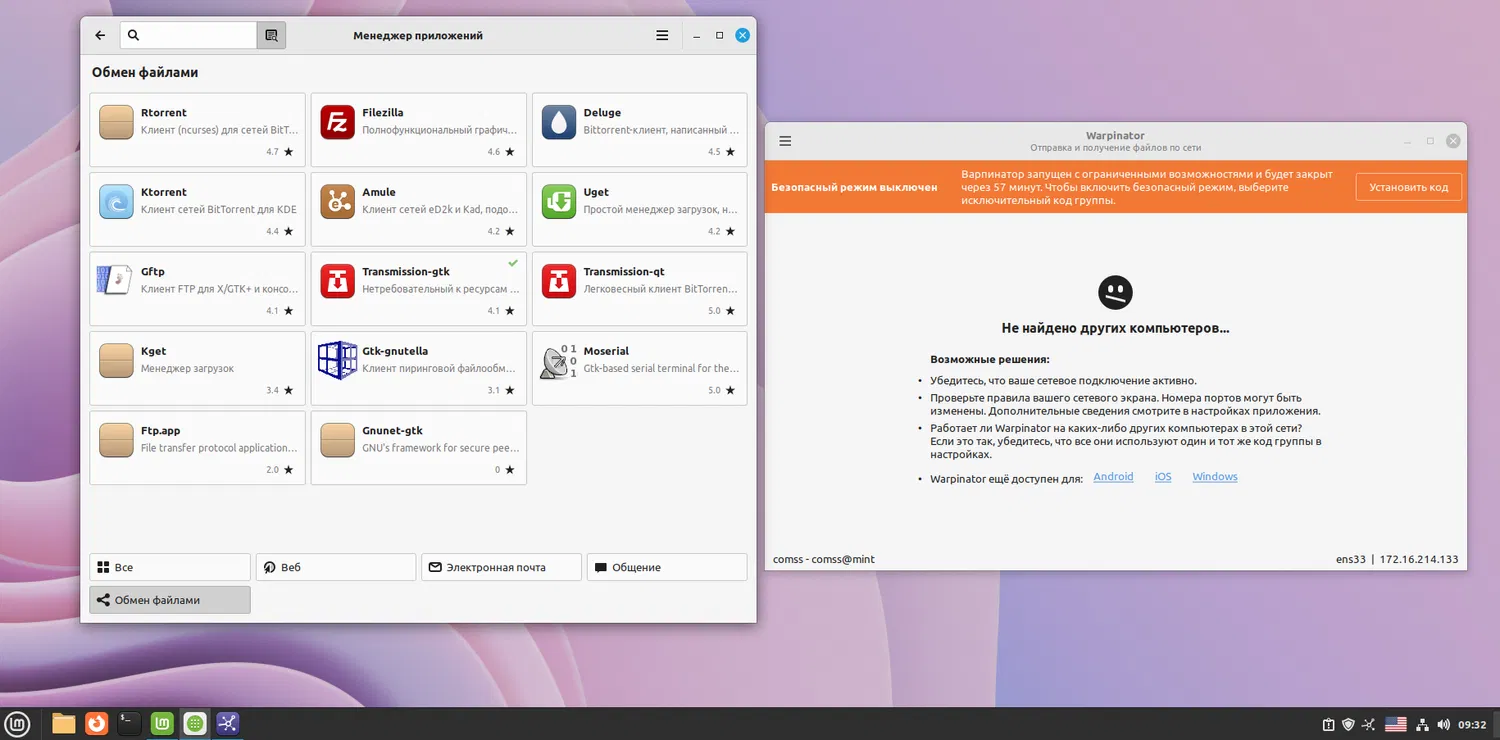Open the Moserial app card

tap(640, 368)
